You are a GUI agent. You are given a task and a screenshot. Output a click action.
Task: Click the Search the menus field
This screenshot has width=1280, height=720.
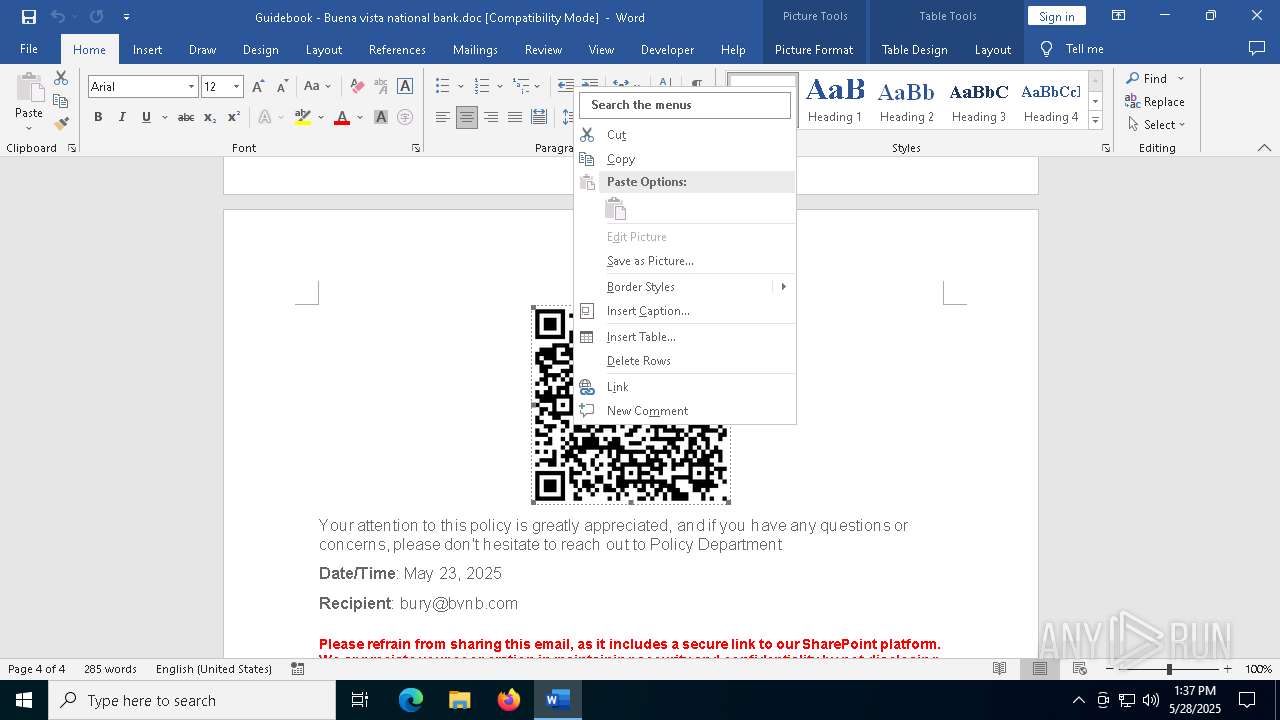(x=685, y=105)
